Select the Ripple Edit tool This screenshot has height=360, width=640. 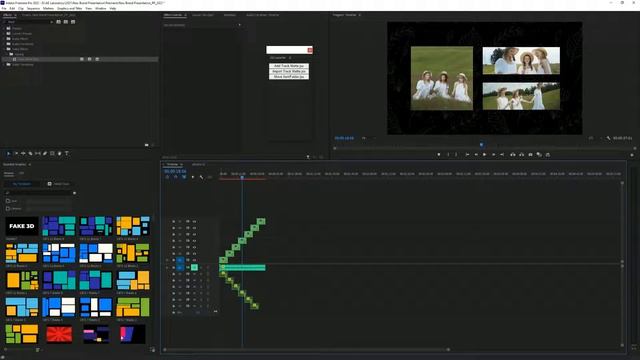(x=23, y=153)
